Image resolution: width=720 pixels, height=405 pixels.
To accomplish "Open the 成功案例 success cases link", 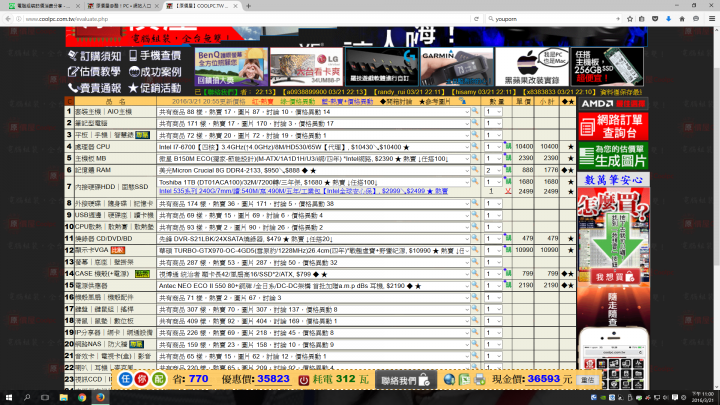I will [155, 72].
